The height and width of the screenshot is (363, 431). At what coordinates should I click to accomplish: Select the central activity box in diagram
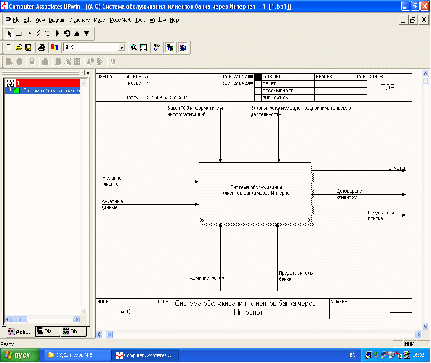[256, 193]
